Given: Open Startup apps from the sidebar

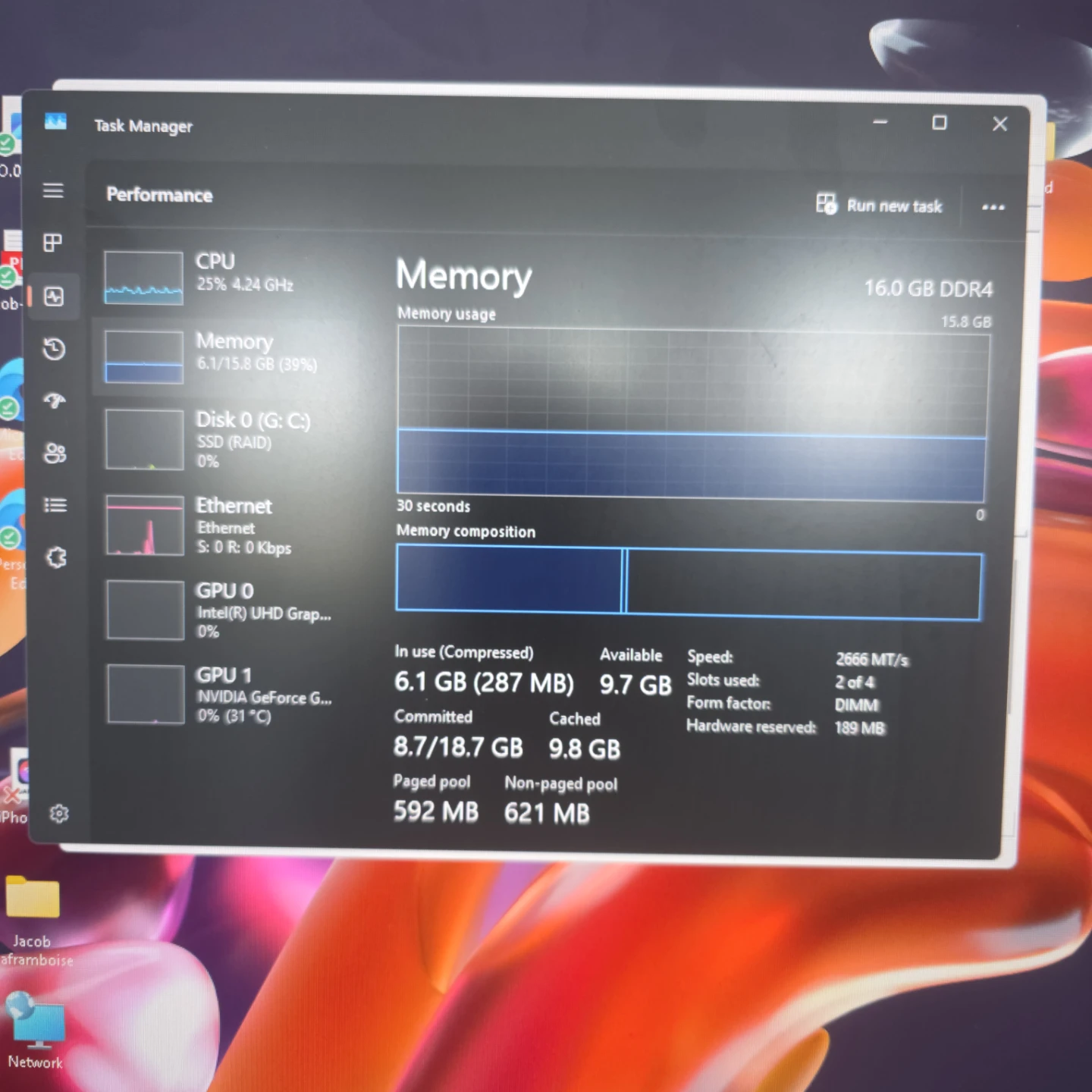Looking at the screenshot, I should [55, 400].
